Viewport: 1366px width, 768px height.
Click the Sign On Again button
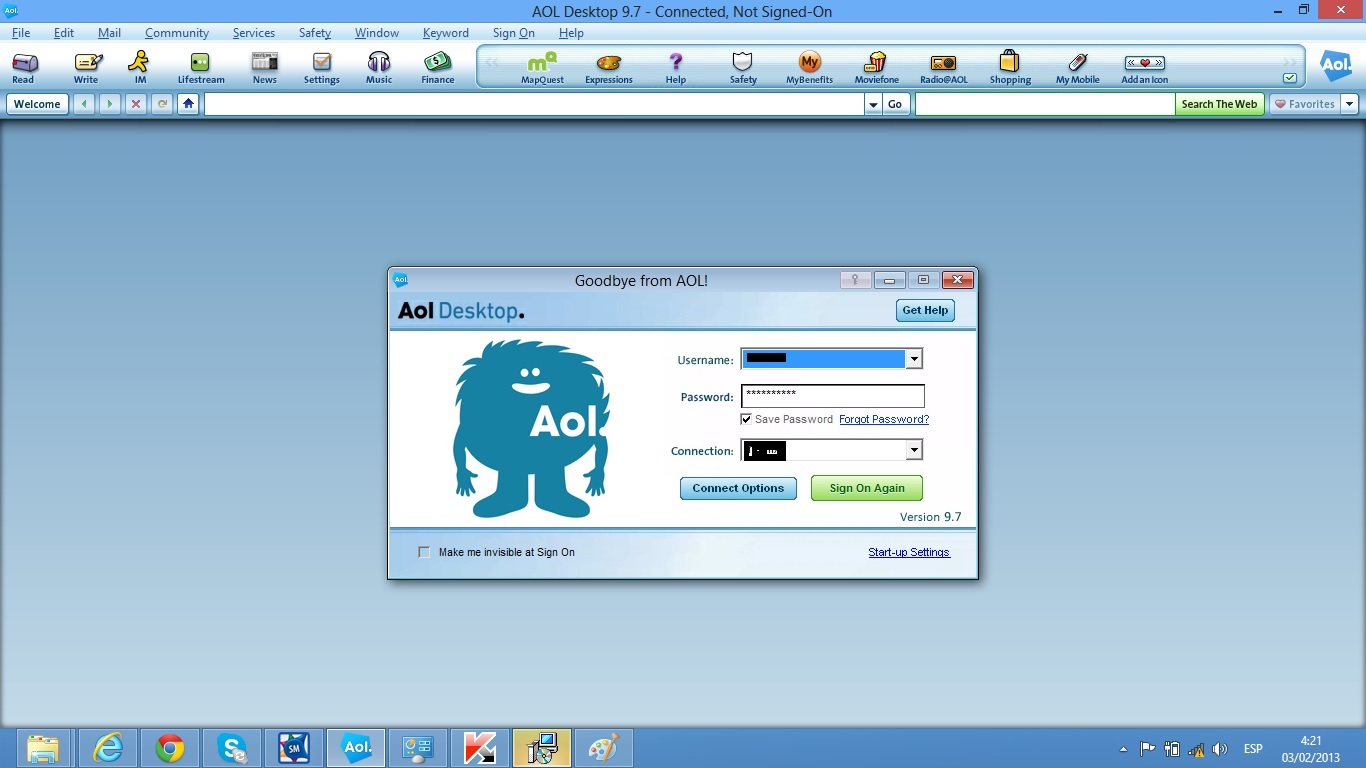(866, 488)
